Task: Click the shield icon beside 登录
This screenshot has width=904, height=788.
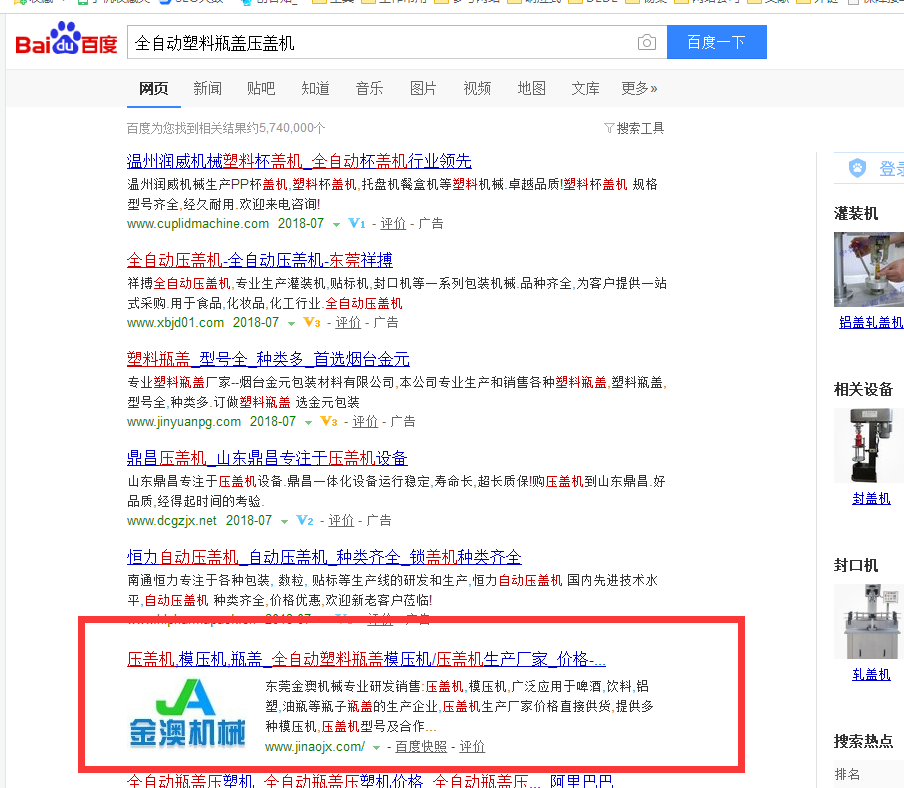Action: point(857,169)
